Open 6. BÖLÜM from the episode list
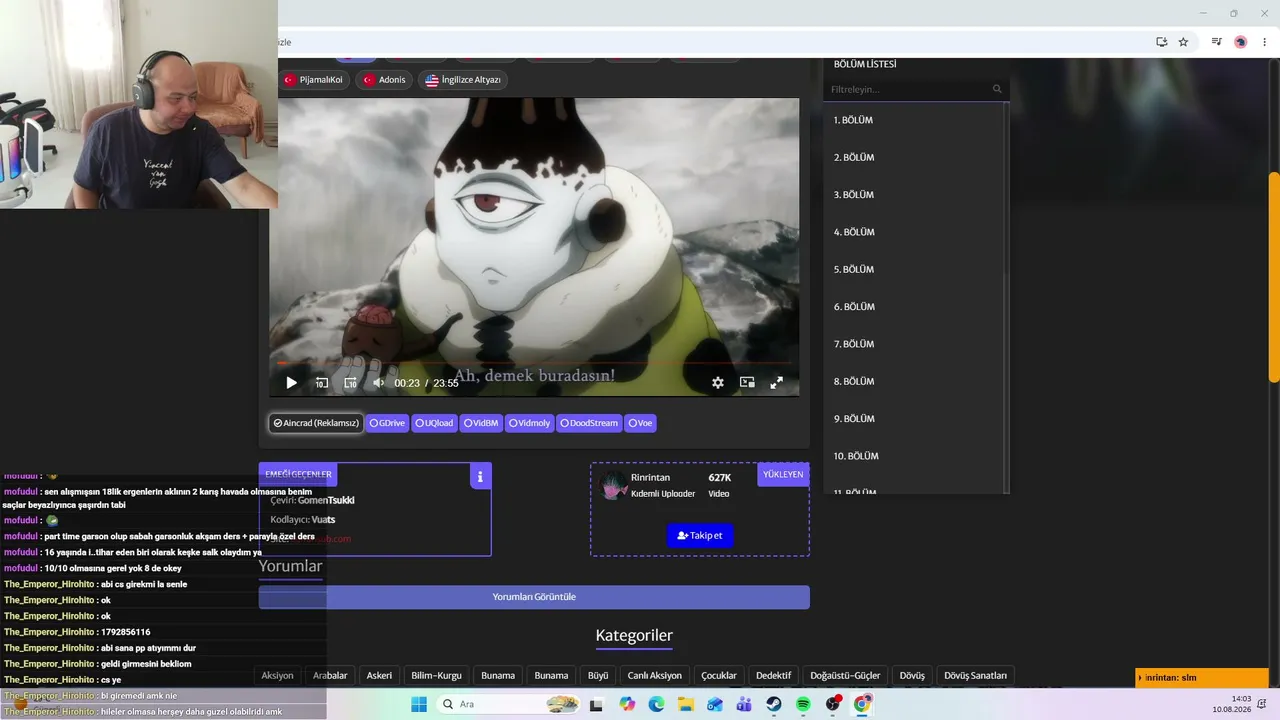The height and width of the screenshot is (720, 1280). tap(914, 307)
